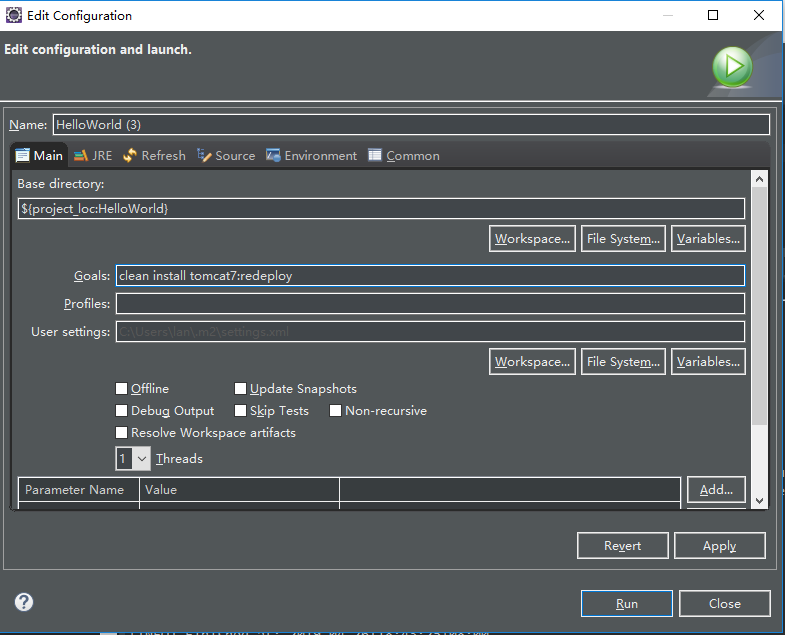Click the window X close button
785x635 pixels.
759,16
